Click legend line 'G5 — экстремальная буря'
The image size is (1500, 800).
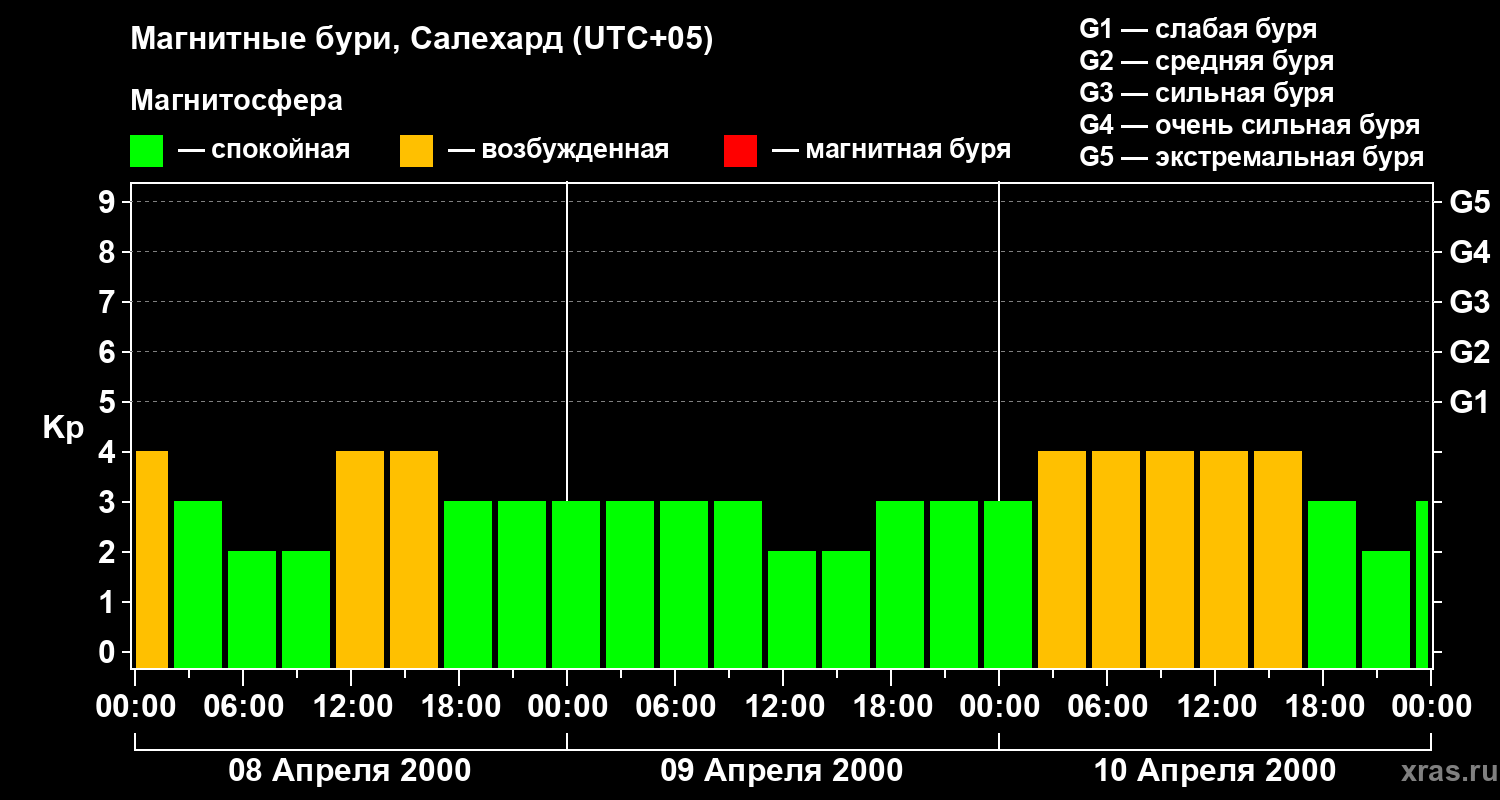tap(1252, 157)
